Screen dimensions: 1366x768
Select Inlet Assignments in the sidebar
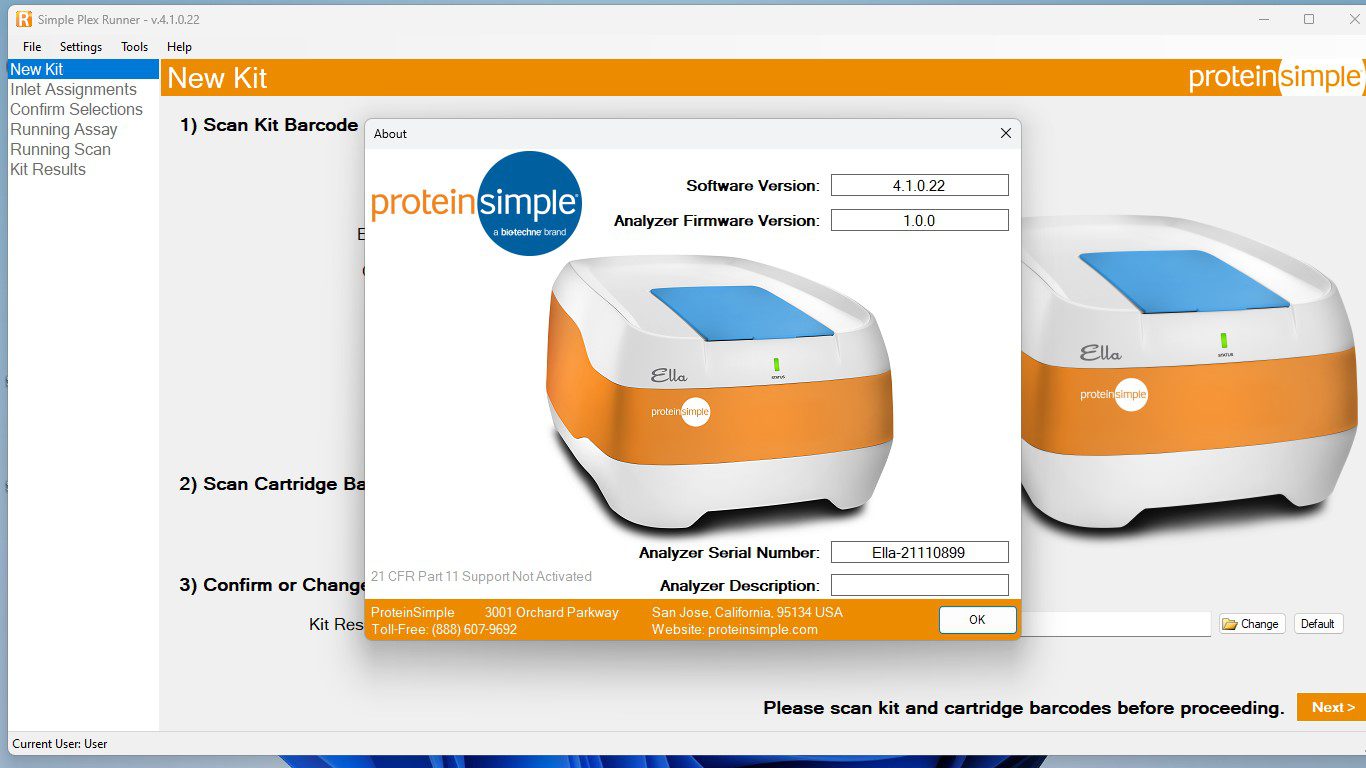tap(74, 89)
